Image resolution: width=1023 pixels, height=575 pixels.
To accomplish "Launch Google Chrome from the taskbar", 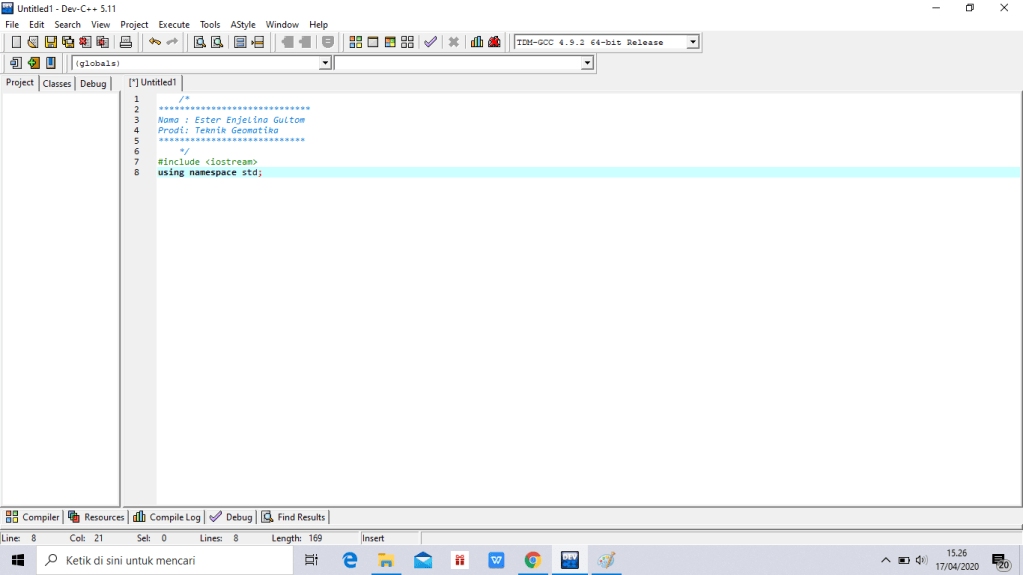I will 532,560.
